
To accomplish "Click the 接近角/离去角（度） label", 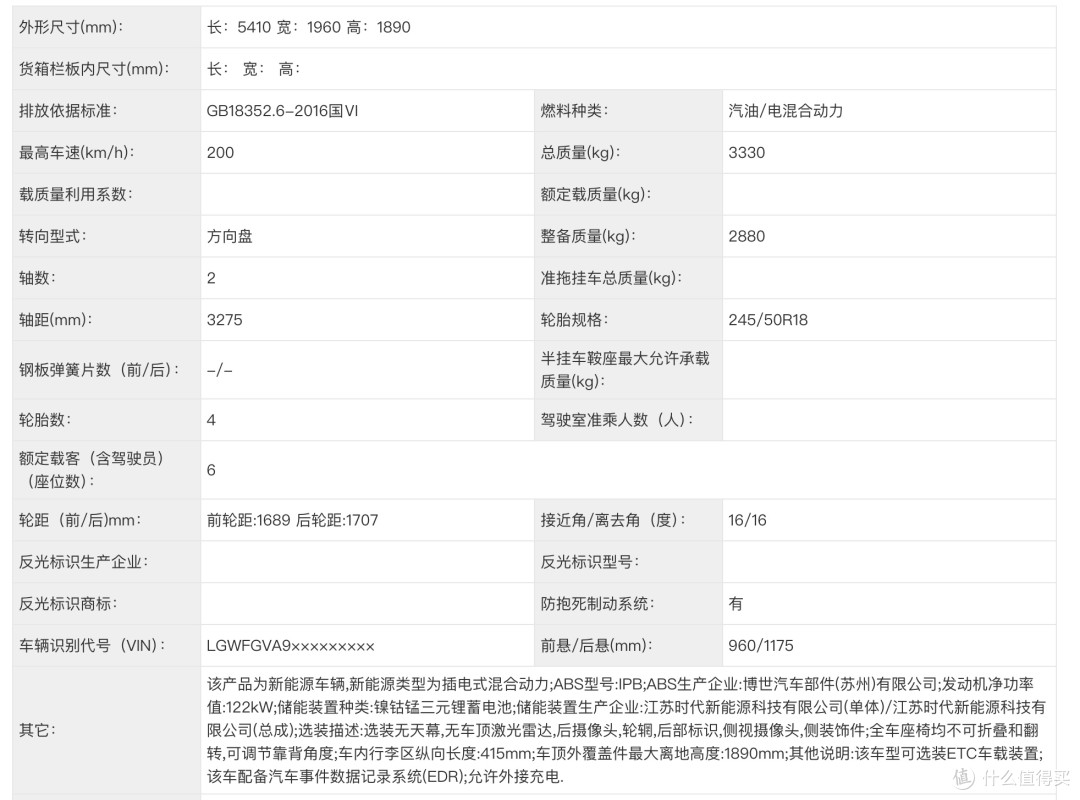I will 613,520.
